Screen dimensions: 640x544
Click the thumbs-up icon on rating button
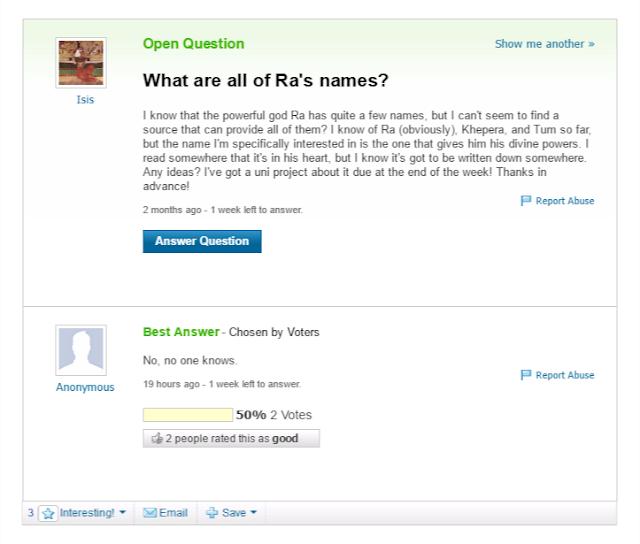pyautogui.click(x=157, y=438)
